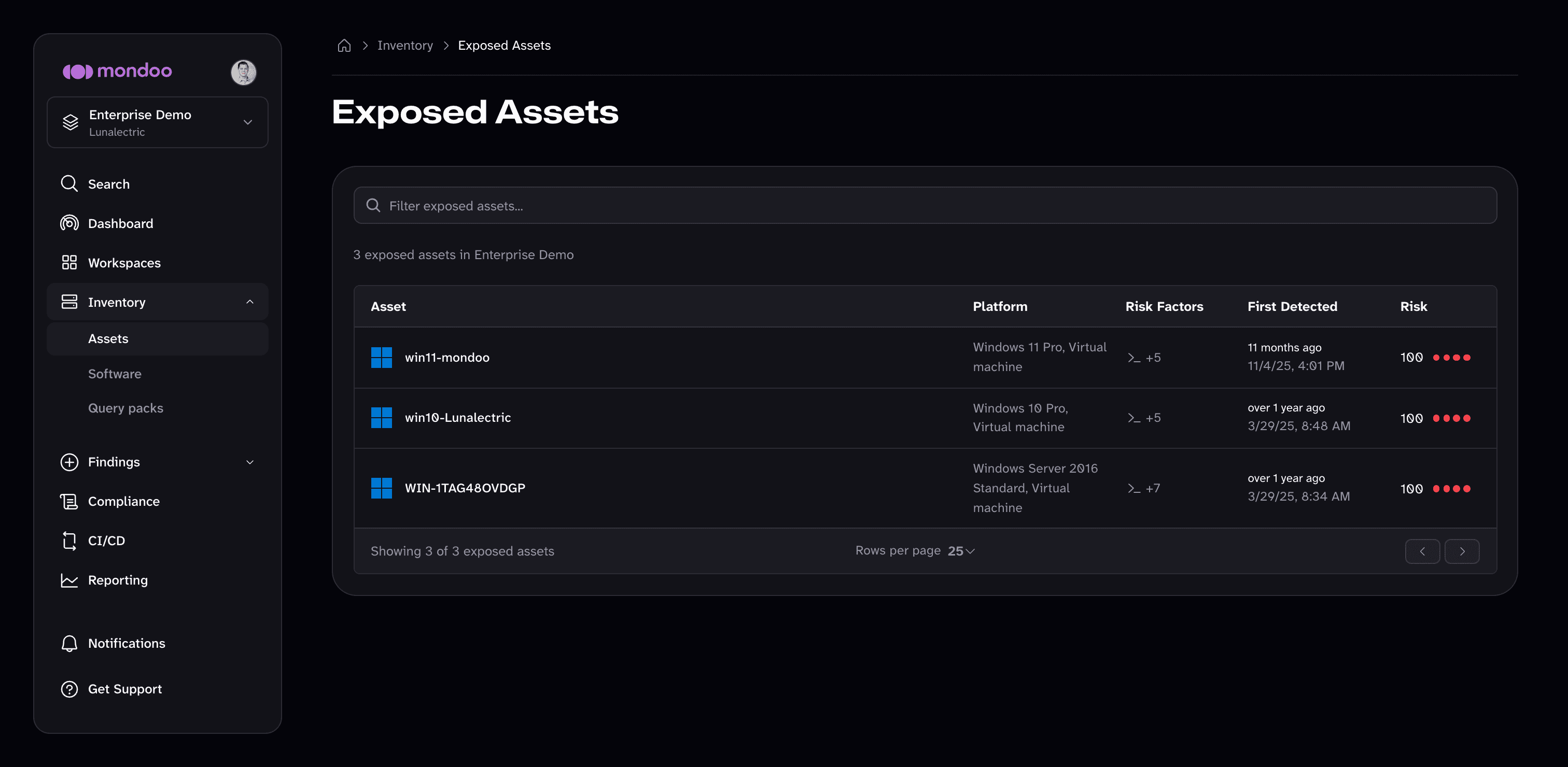Open Workspaces
Image resolution: width=1568 pixels, height=767 pixels.
(x=158, y=263)
